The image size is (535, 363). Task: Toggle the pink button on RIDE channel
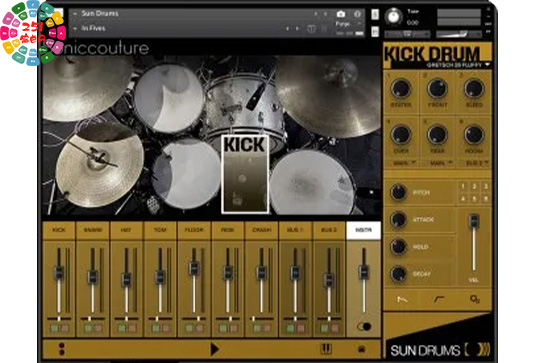pyautogui.click(x=233, y=328)
